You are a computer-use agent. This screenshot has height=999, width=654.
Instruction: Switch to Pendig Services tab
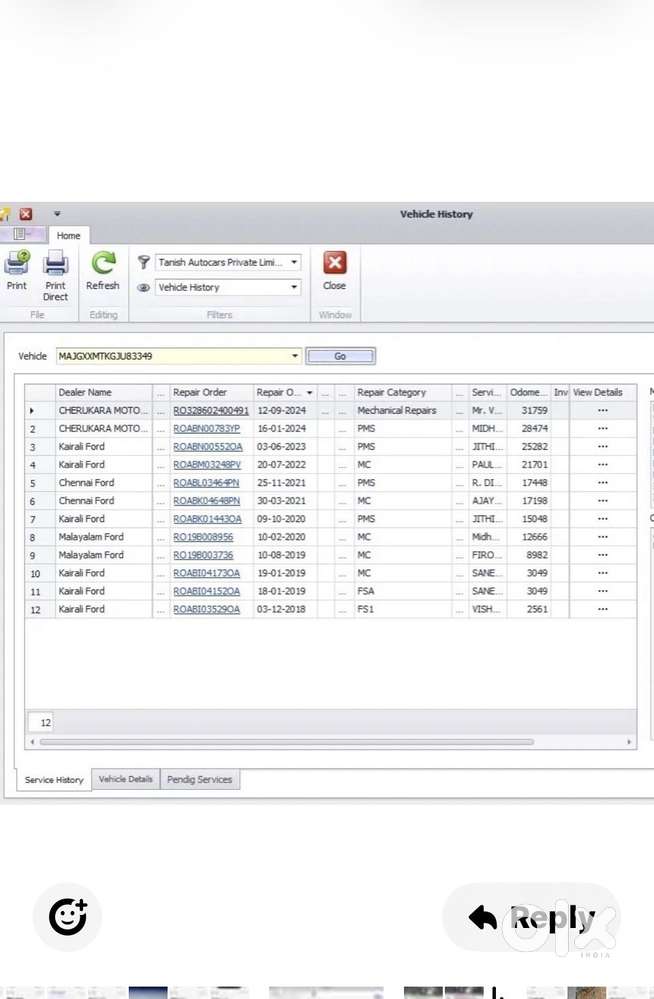(200, 779)
